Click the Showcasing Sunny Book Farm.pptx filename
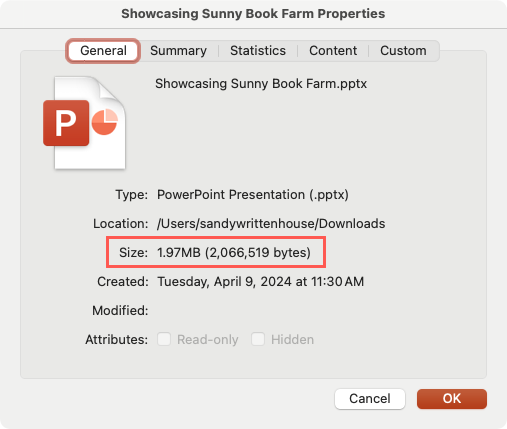Screen dimensions: 507x429 tap(261, 84)
